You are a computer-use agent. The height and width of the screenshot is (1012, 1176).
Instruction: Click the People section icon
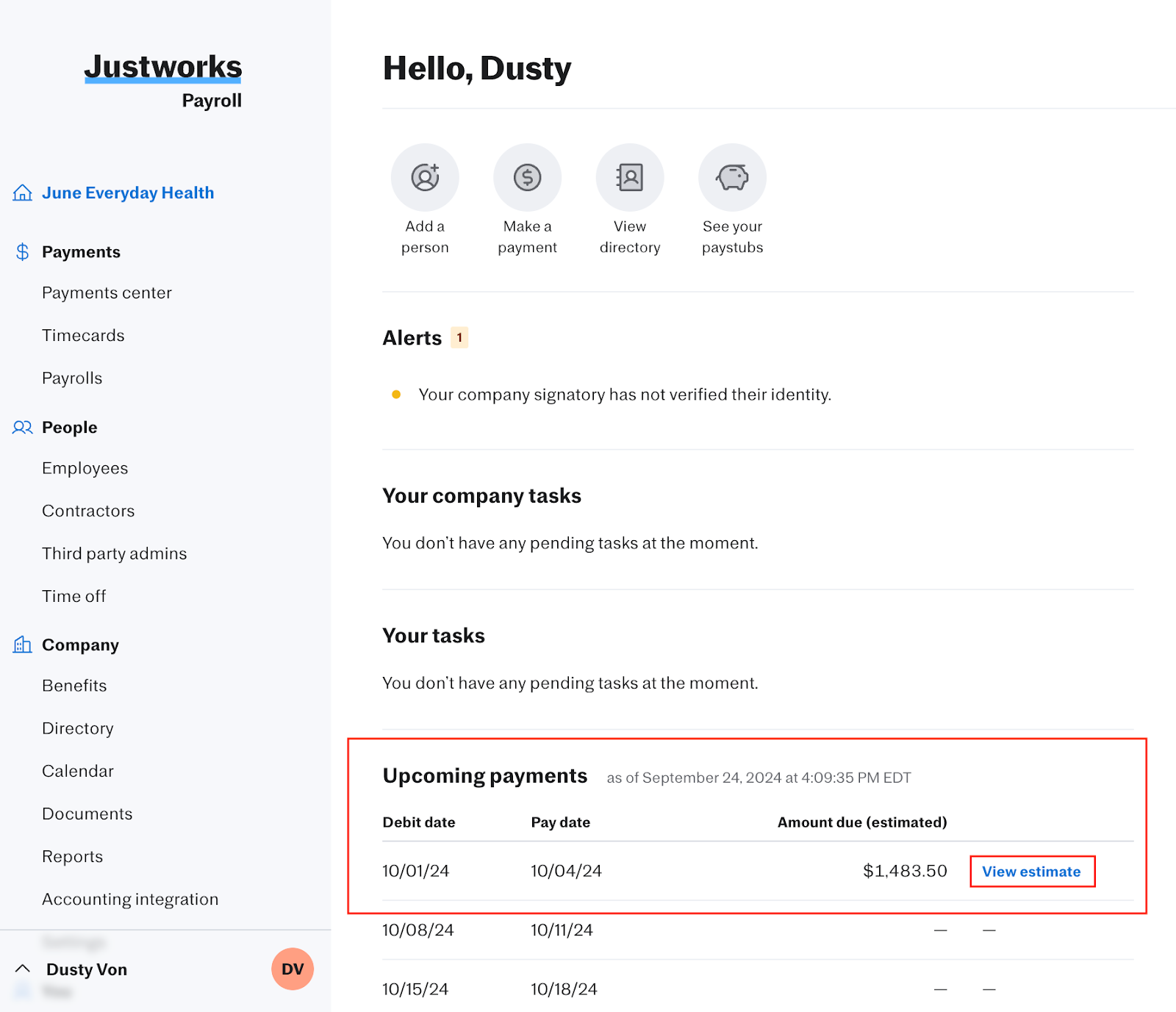(23, 427)
